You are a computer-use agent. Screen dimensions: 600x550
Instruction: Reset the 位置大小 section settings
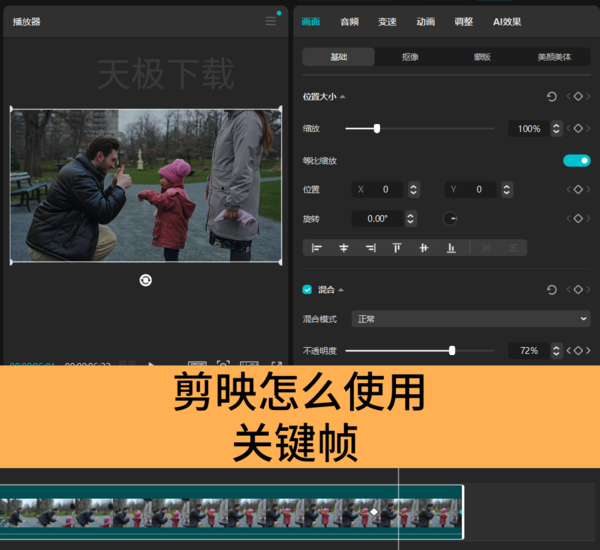551,96
